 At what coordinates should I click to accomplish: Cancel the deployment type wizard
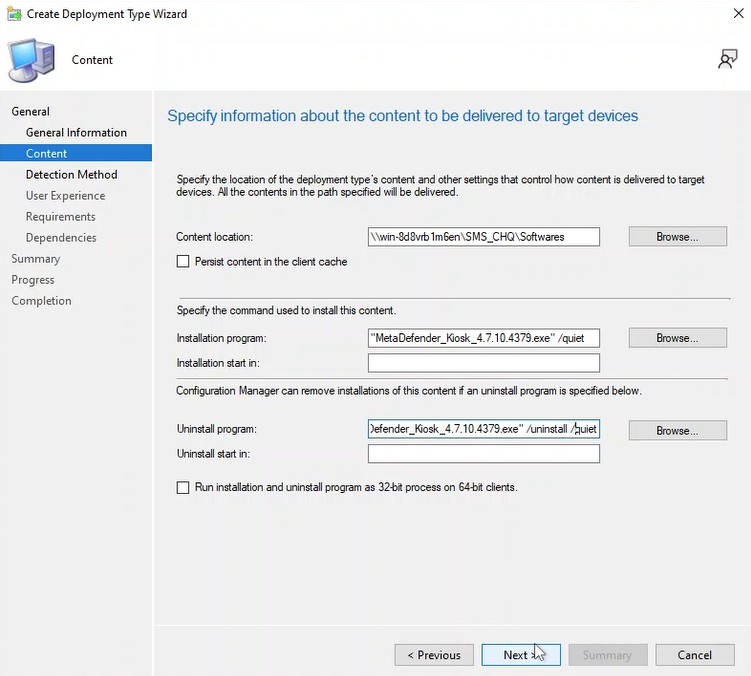point(694,655)
